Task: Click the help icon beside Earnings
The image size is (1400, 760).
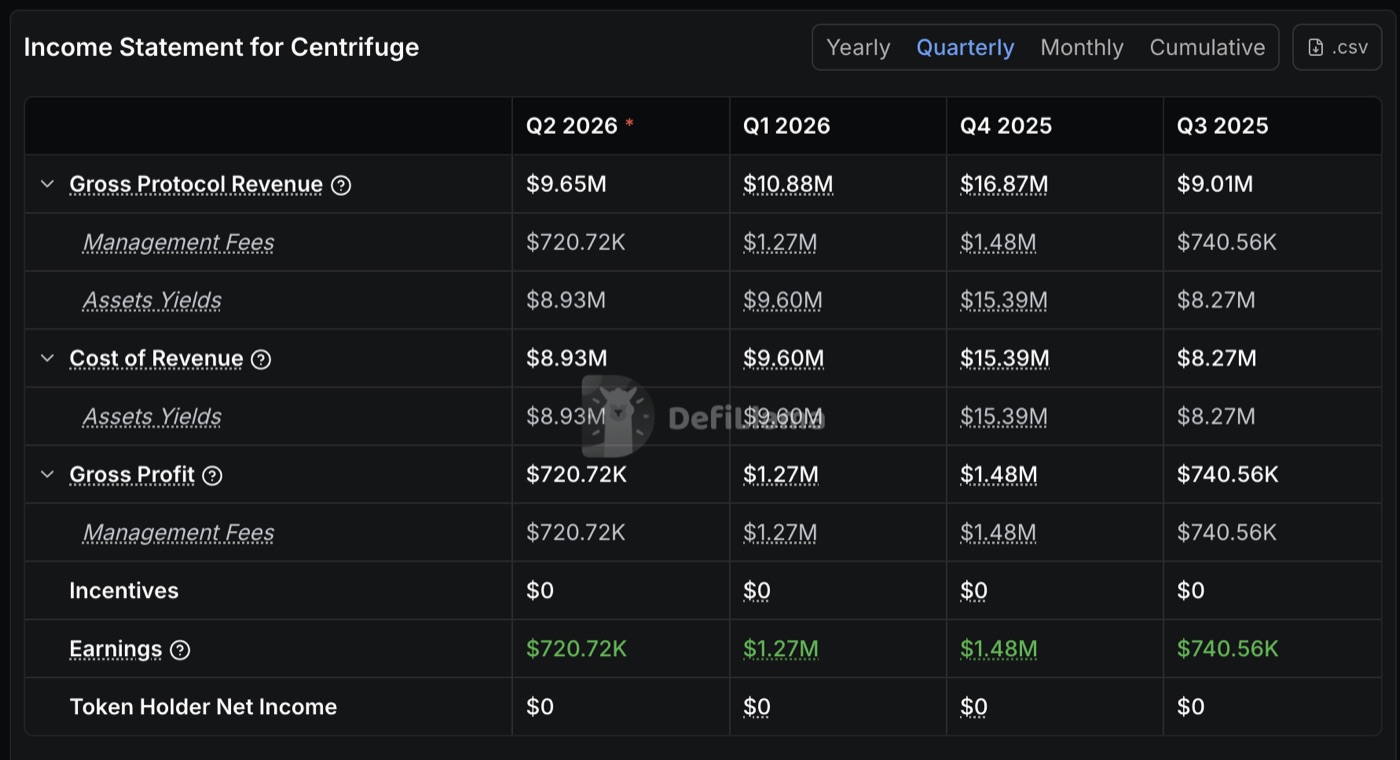Action: tap(180, 650)
